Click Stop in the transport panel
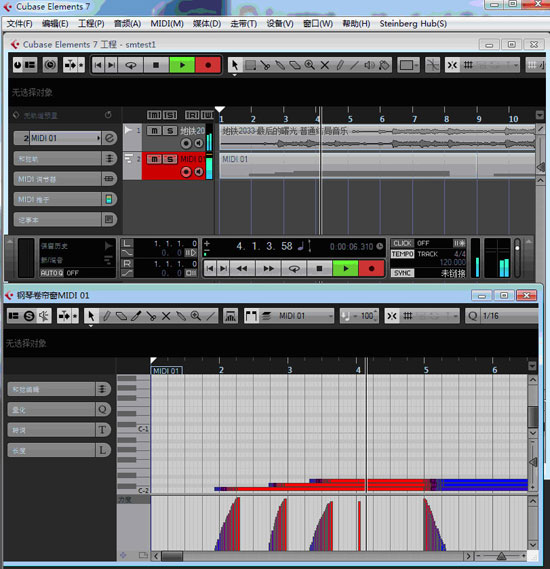This screenshot has width=550, height=569. pos(319,269)
